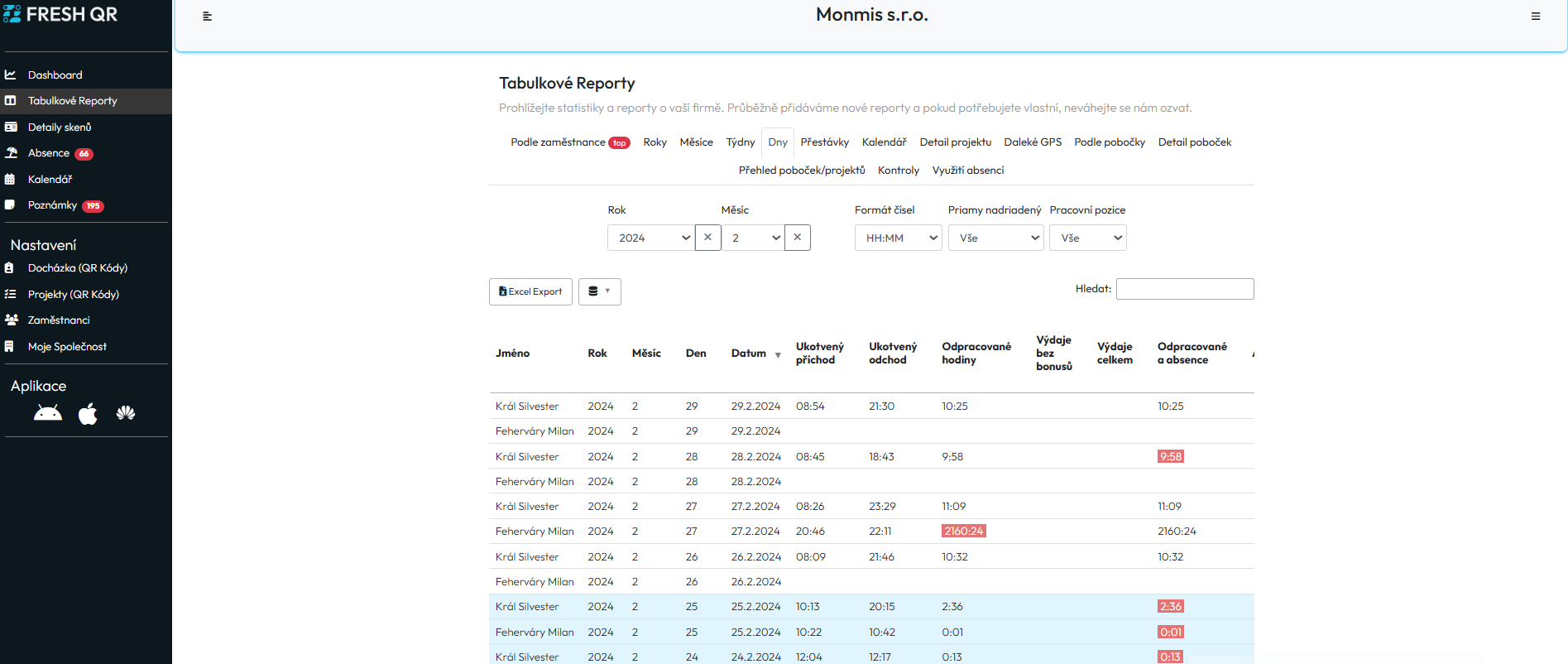
Task: Open the Měsíc month dropdown
Action: (x=752, y=238)
